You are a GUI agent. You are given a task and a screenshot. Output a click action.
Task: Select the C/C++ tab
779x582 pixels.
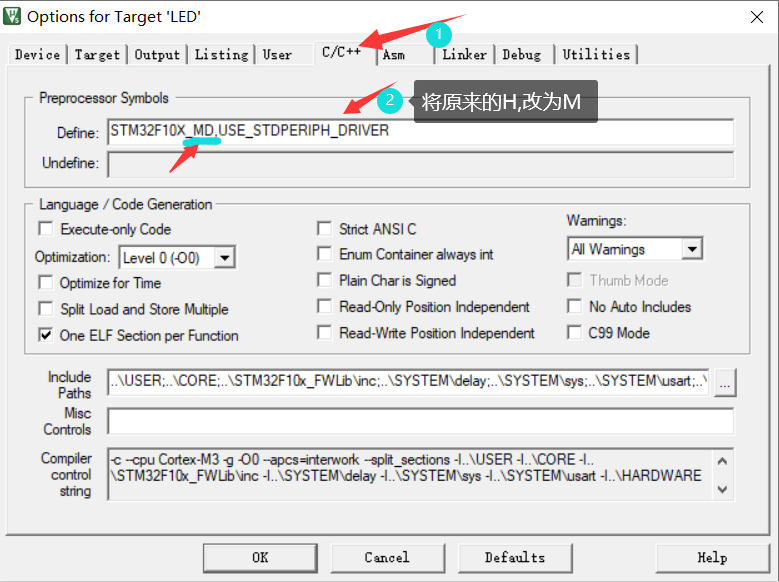tap(344, 52)
